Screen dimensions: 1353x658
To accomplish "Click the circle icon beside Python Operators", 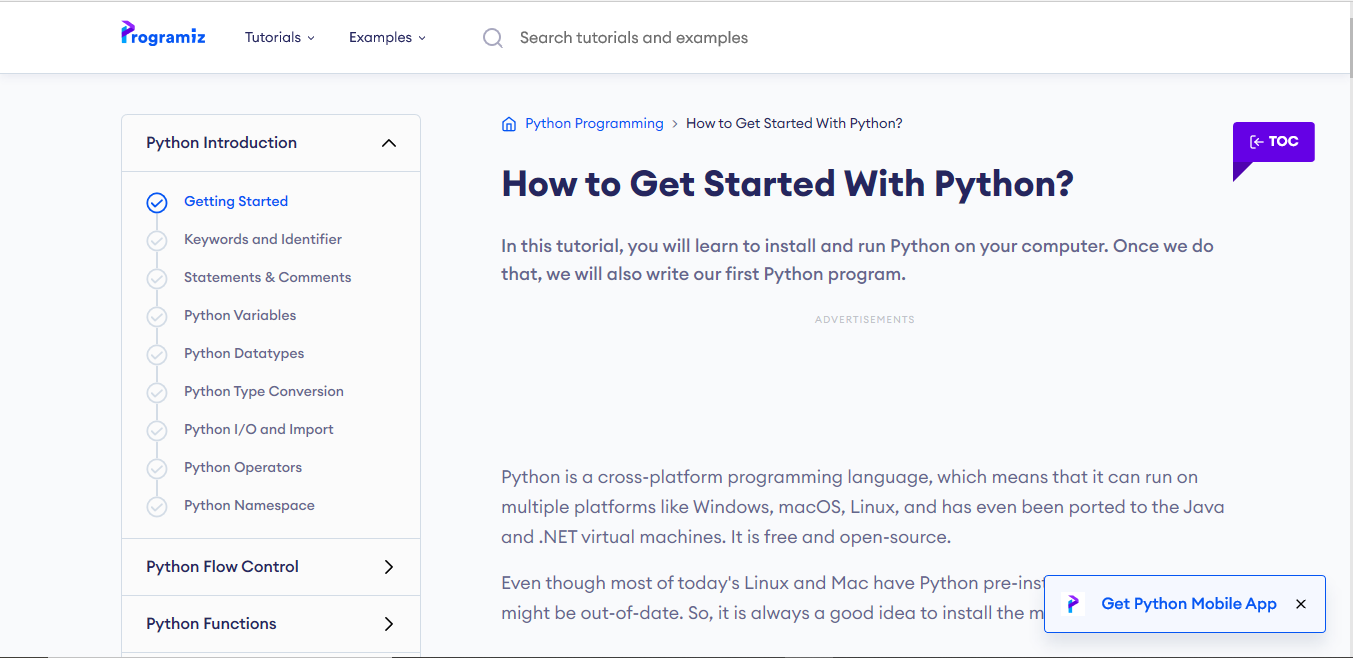I will point(157,468).
